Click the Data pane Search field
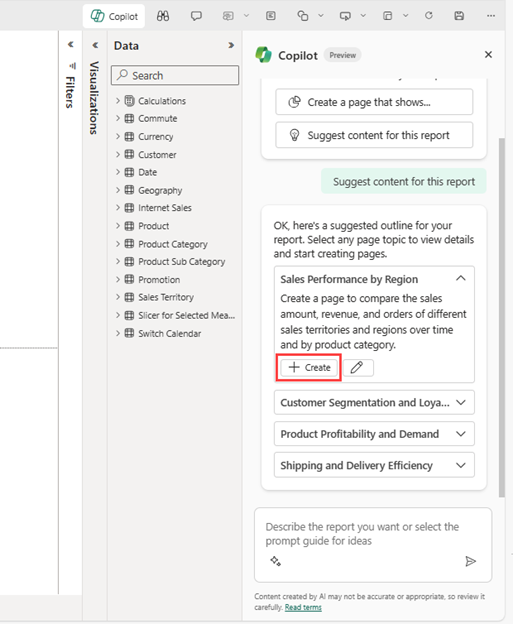This screenshot has height=624, width=513. coord(175,75)
